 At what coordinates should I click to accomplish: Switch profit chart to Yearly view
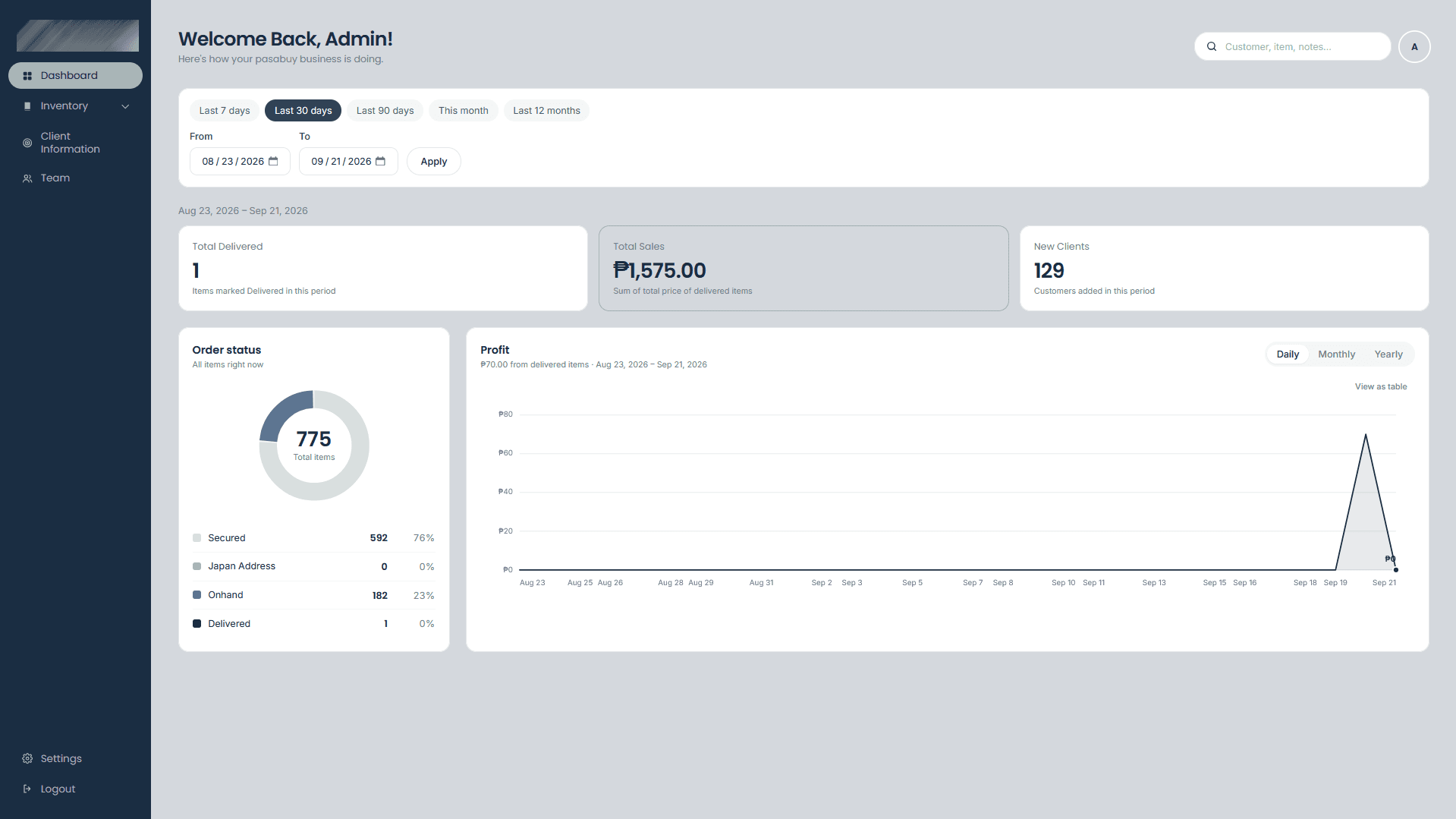[1388, 354]
